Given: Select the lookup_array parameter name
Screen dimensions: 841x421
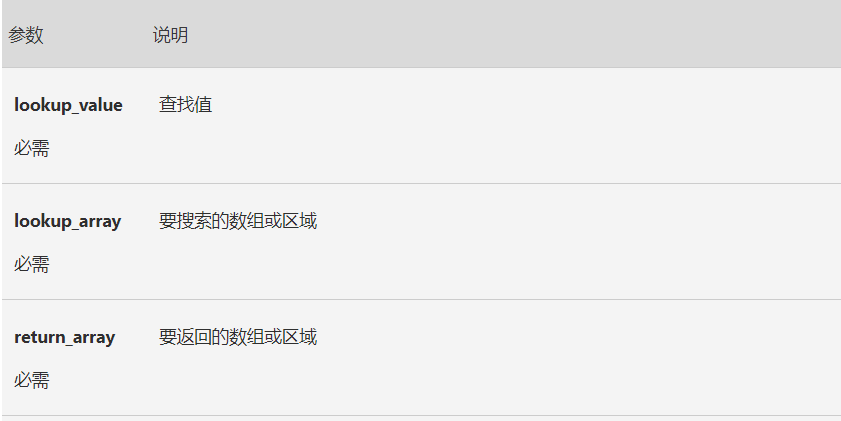Looking at the screenshot, I should tap(67, 221).
